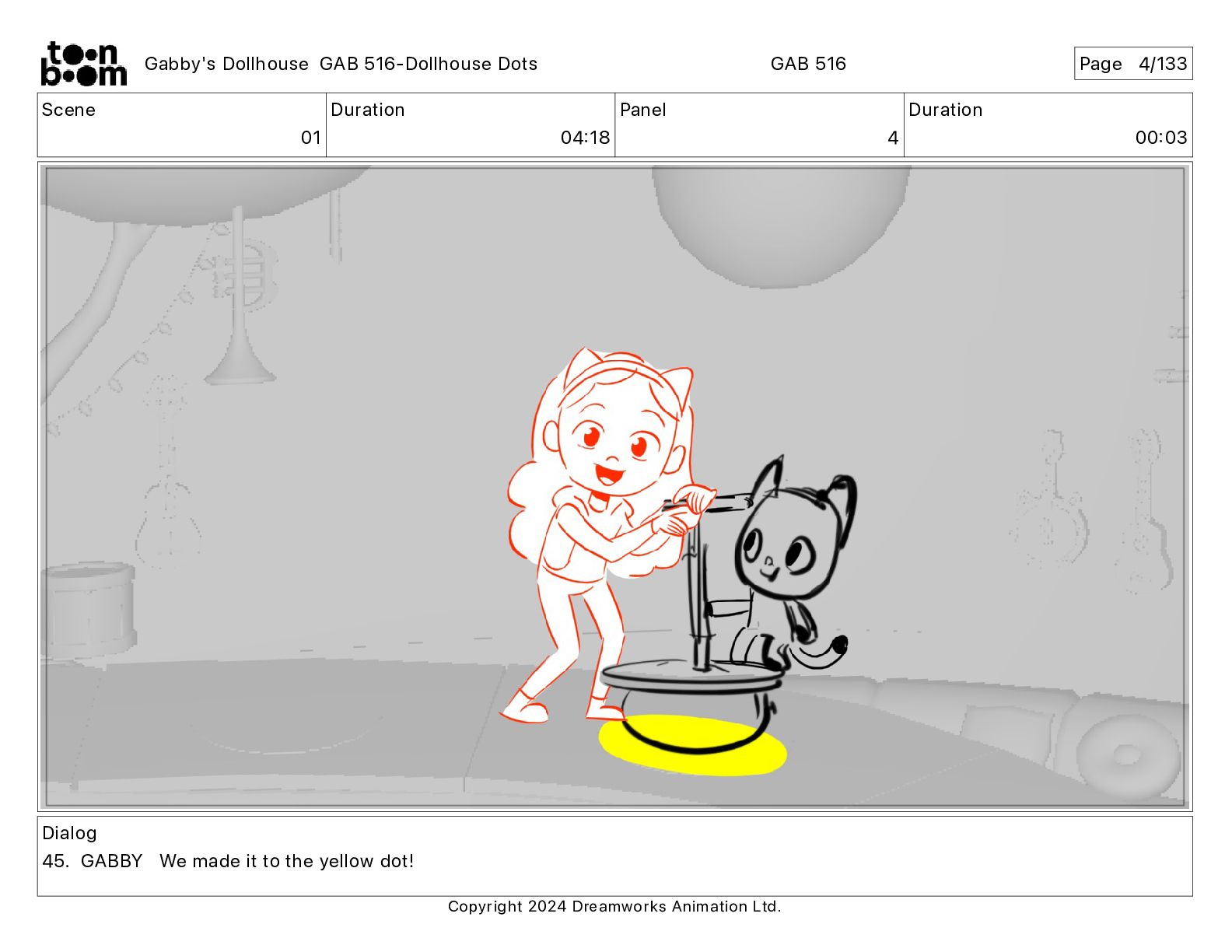Click the 'Dialog' label
The width and height of the screenshot is (1232, 952).
tap(69, 833)
